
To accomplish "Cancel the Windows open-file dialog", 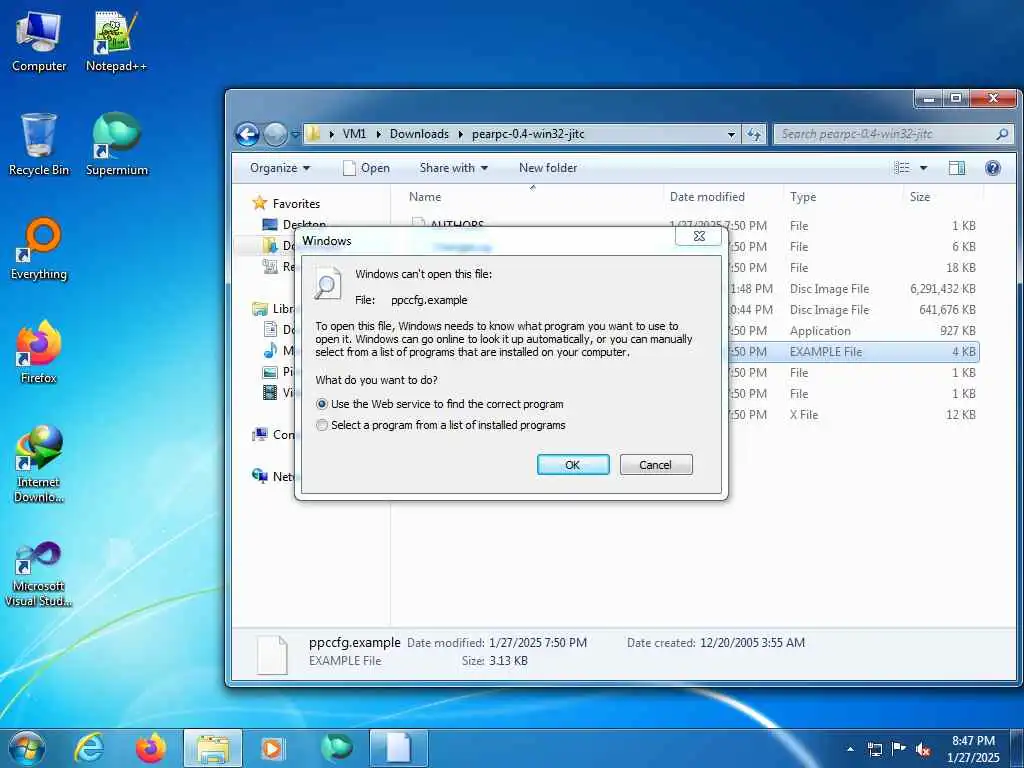I will coord(656,465).
